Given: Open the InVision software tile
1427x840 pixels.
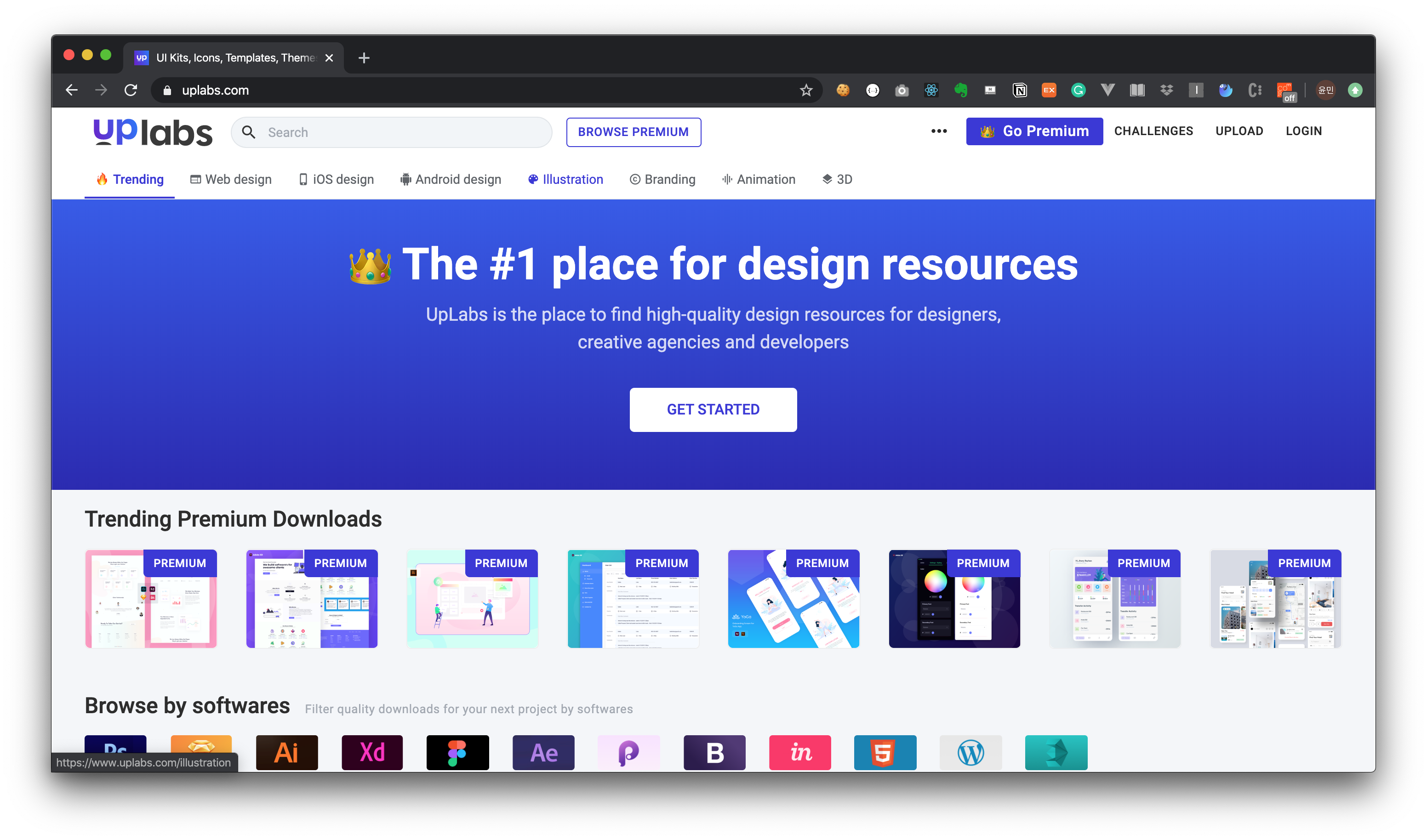Looking at the screenshot, I should (799, 752).
